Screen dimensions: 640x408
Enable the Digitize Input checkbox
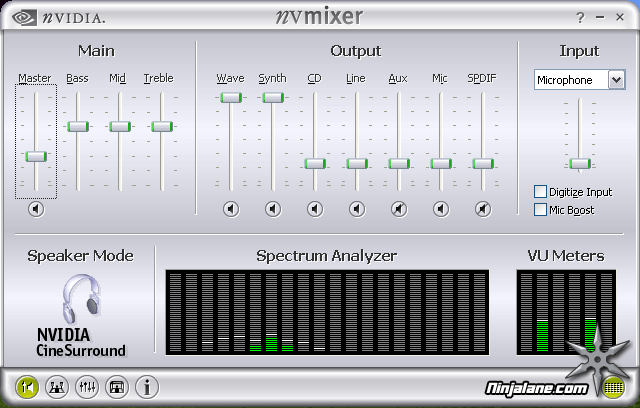coord(541,192)
